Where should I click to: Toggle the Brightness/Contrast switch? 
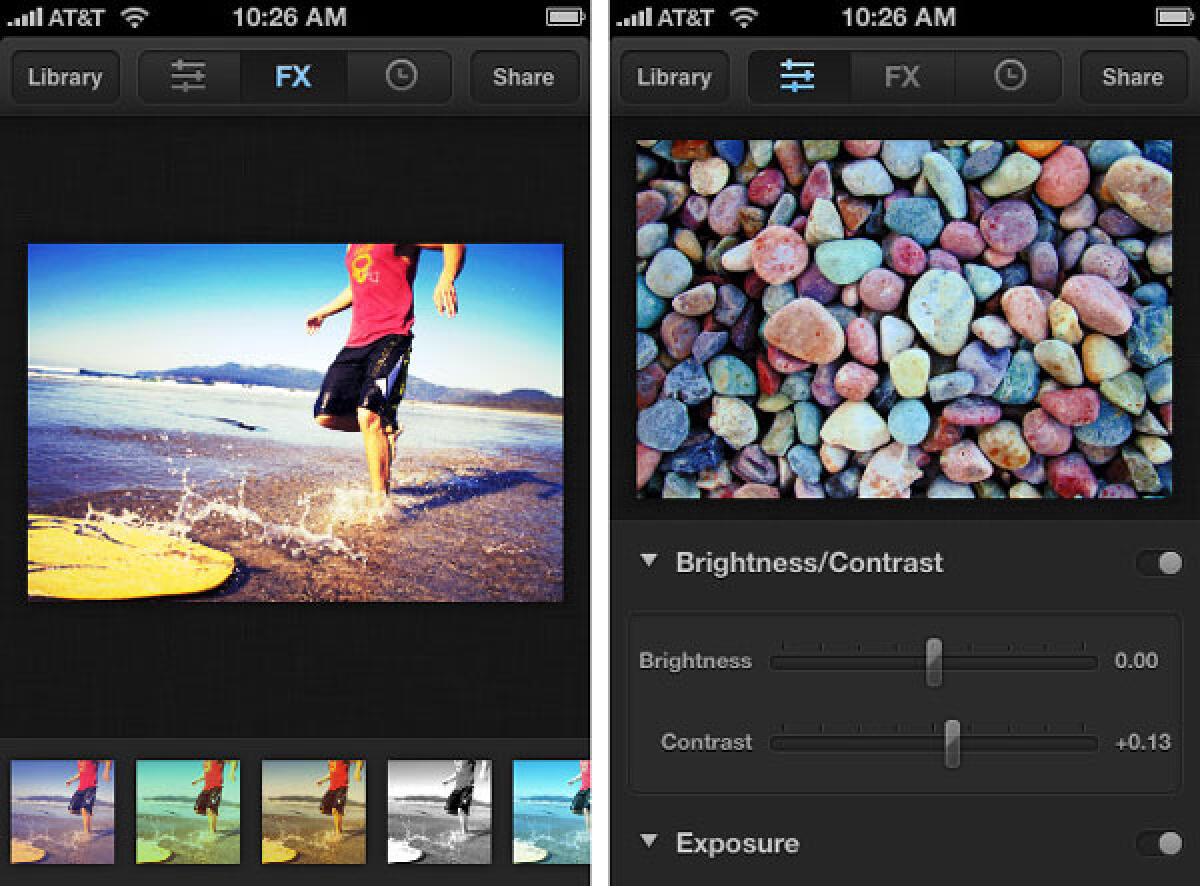(x=1159, y=563)
